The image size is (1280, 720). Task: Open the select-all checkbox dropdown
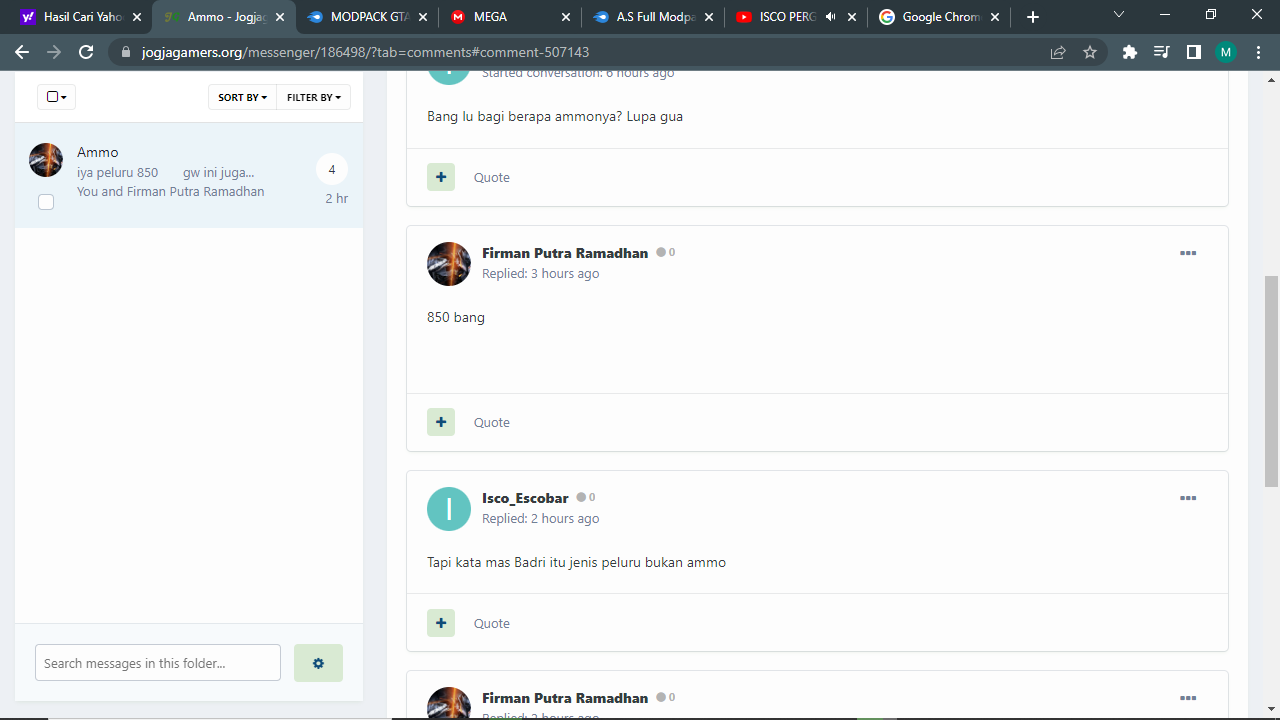[x=57, y=97]
